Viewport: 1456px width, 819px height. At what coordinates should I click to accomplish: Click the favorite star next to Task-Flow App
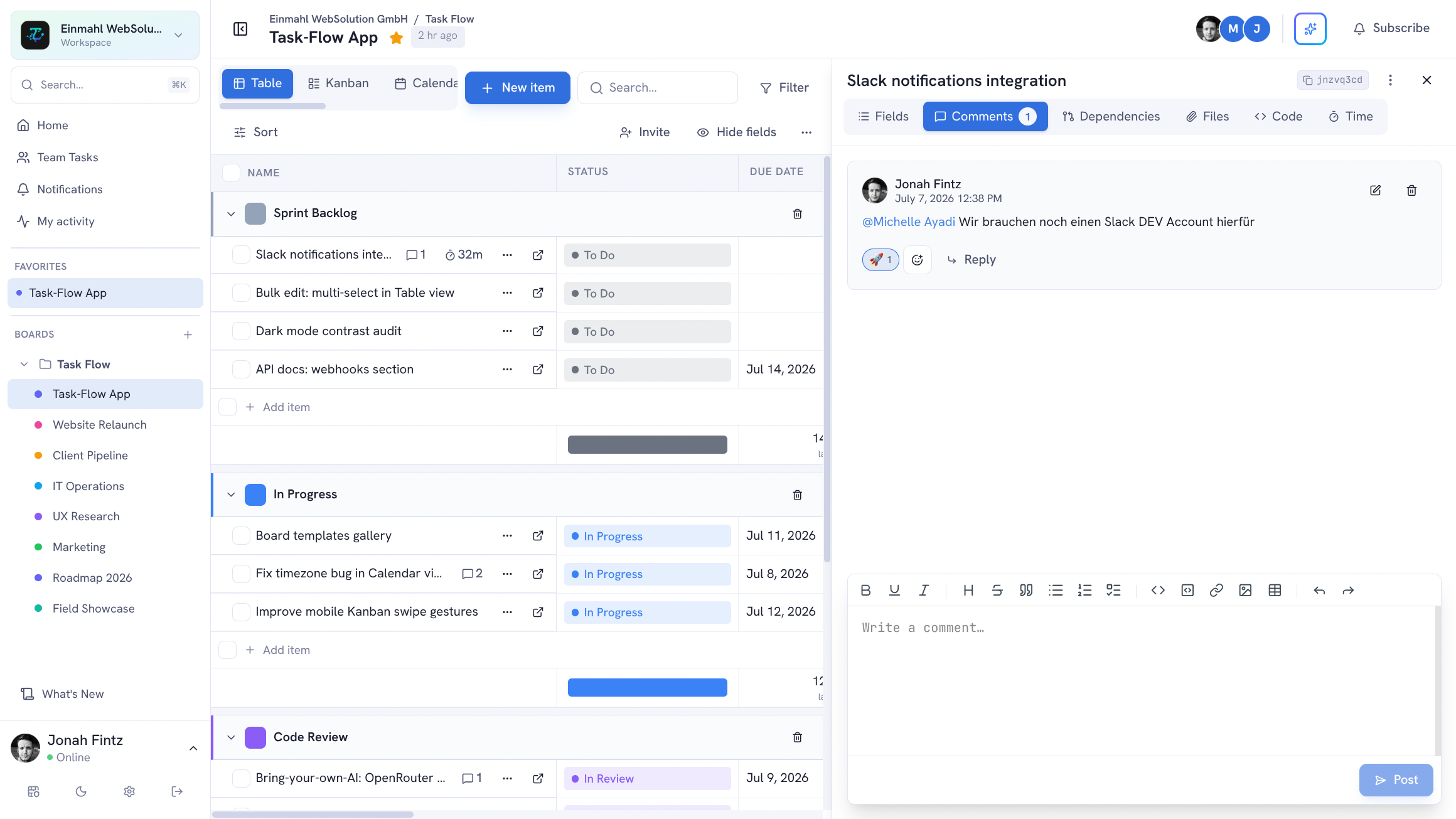[396, 38]
